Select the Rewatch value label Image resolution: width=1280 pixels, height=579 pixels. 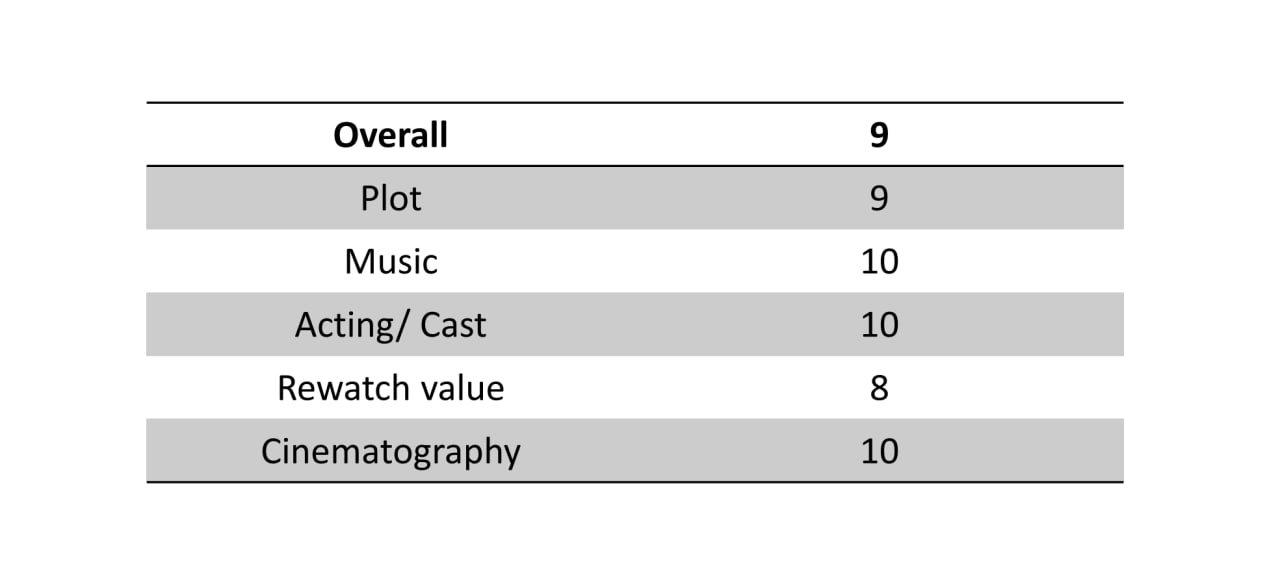[390, 388]
